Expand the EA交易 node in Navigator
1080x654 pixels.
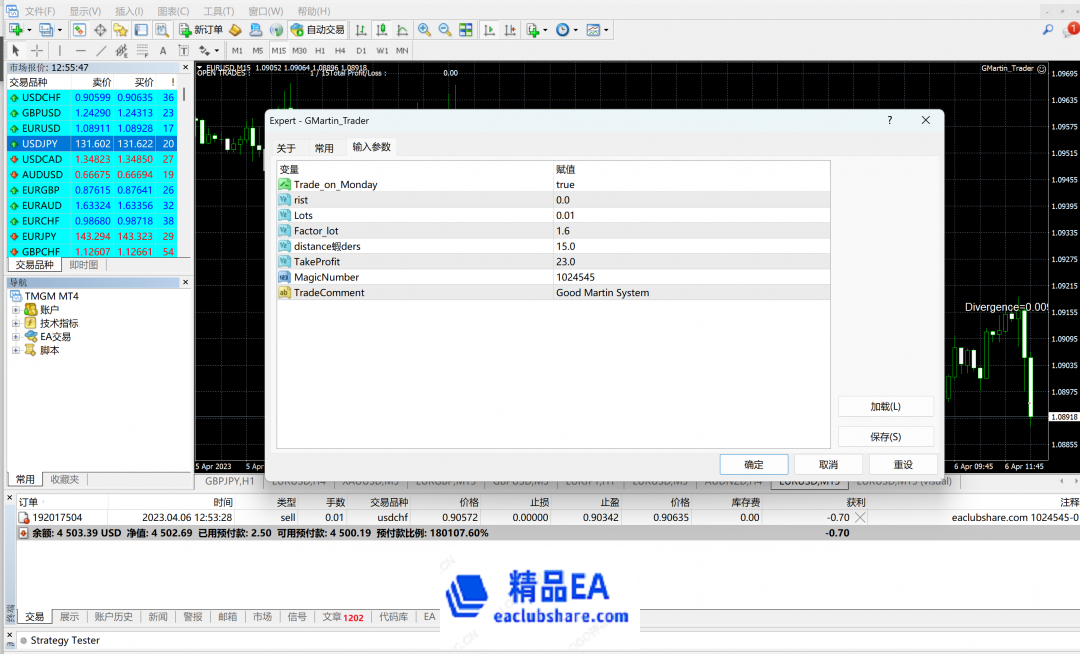pos(18,337)
